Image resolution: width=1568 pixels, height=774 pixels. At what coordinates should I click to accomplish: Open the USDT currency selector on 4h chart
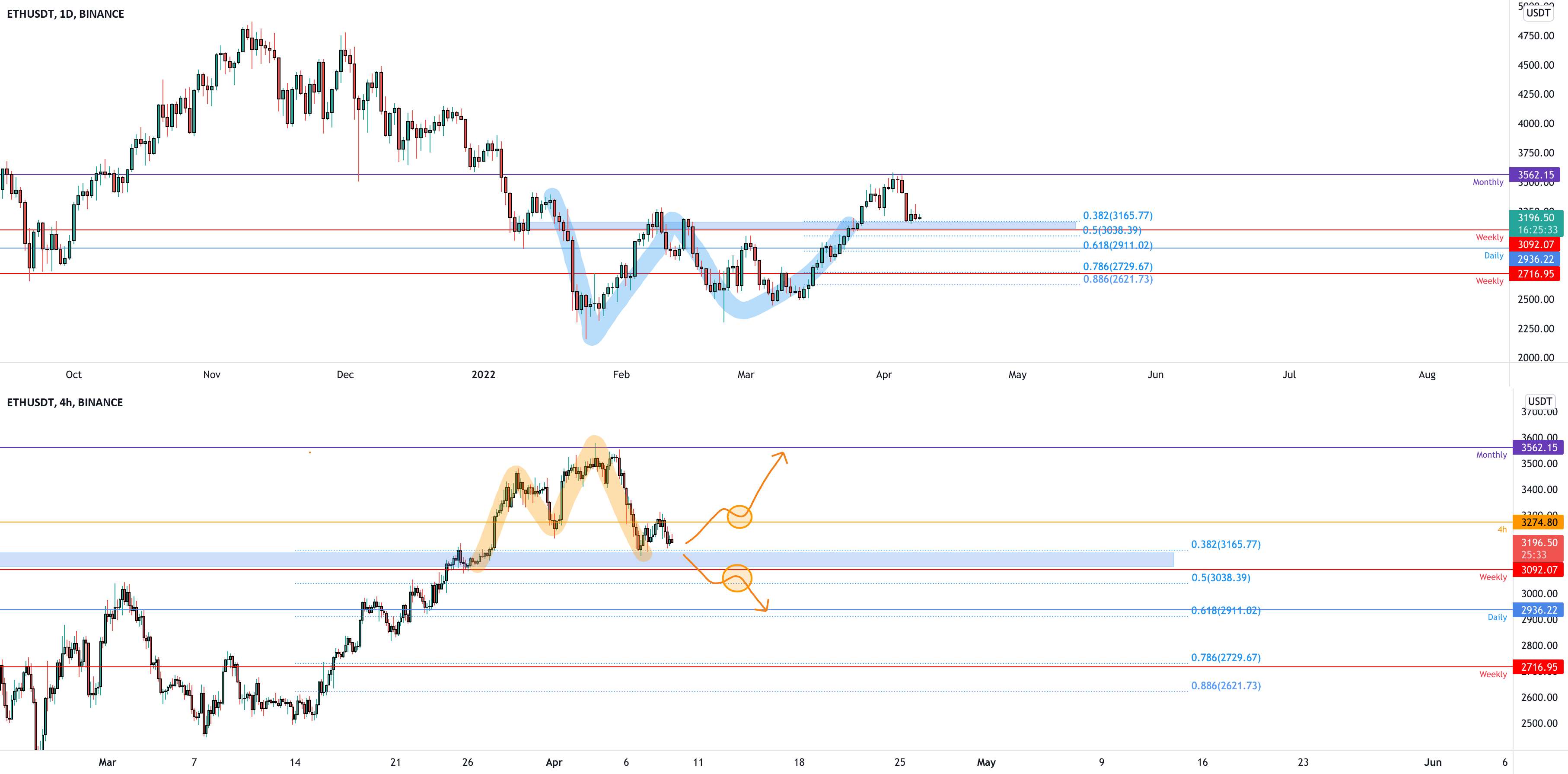click(x=1539, y=401)
